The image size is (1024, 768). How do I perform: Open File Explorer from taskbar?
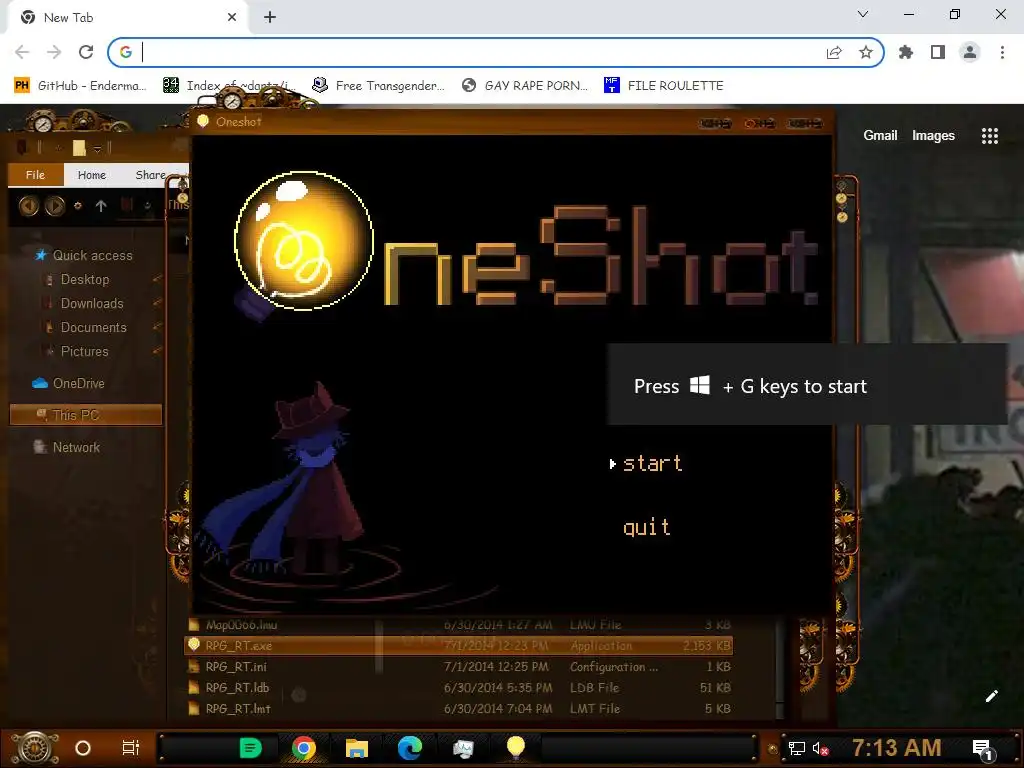coord(357,748)
